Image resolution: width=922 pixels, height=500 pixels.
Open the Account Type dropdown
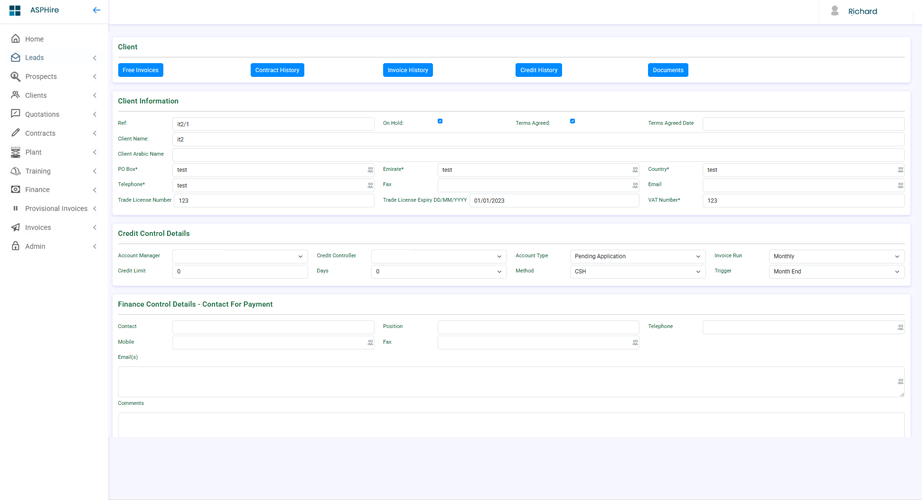click(x=637, y=257)
